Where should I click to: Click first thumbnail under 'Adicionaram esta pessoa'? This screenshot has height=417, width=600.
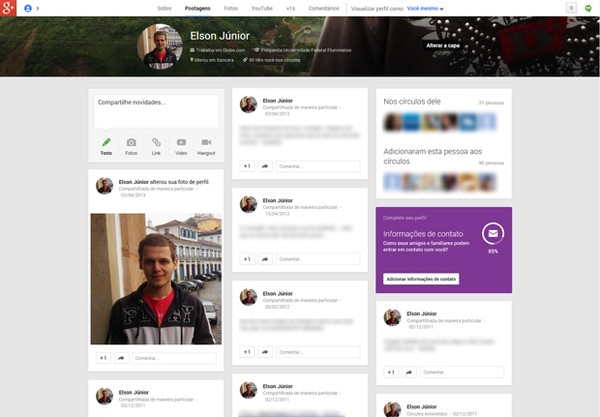pyautogui.click(x=392, y=182)
